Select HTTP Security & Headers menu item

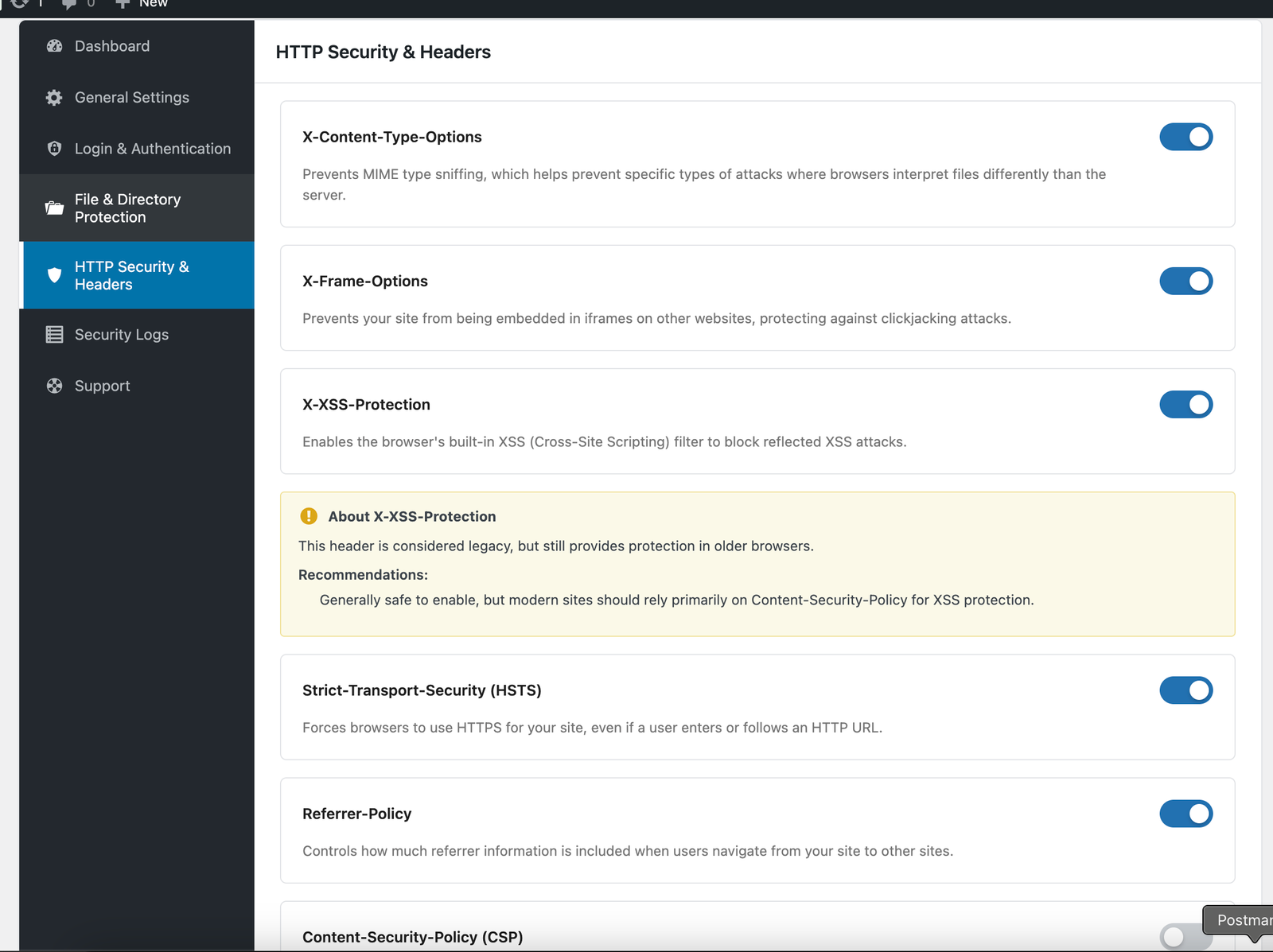click(x=137, y=275)
